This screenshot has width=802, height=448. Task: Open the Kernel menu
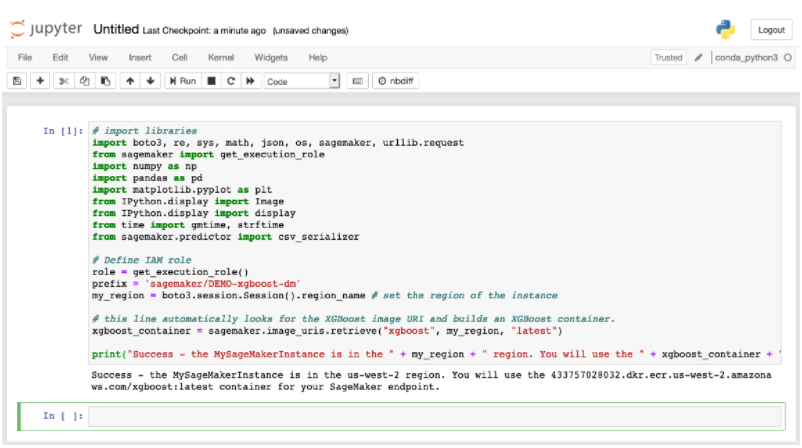tap(221, 58)
